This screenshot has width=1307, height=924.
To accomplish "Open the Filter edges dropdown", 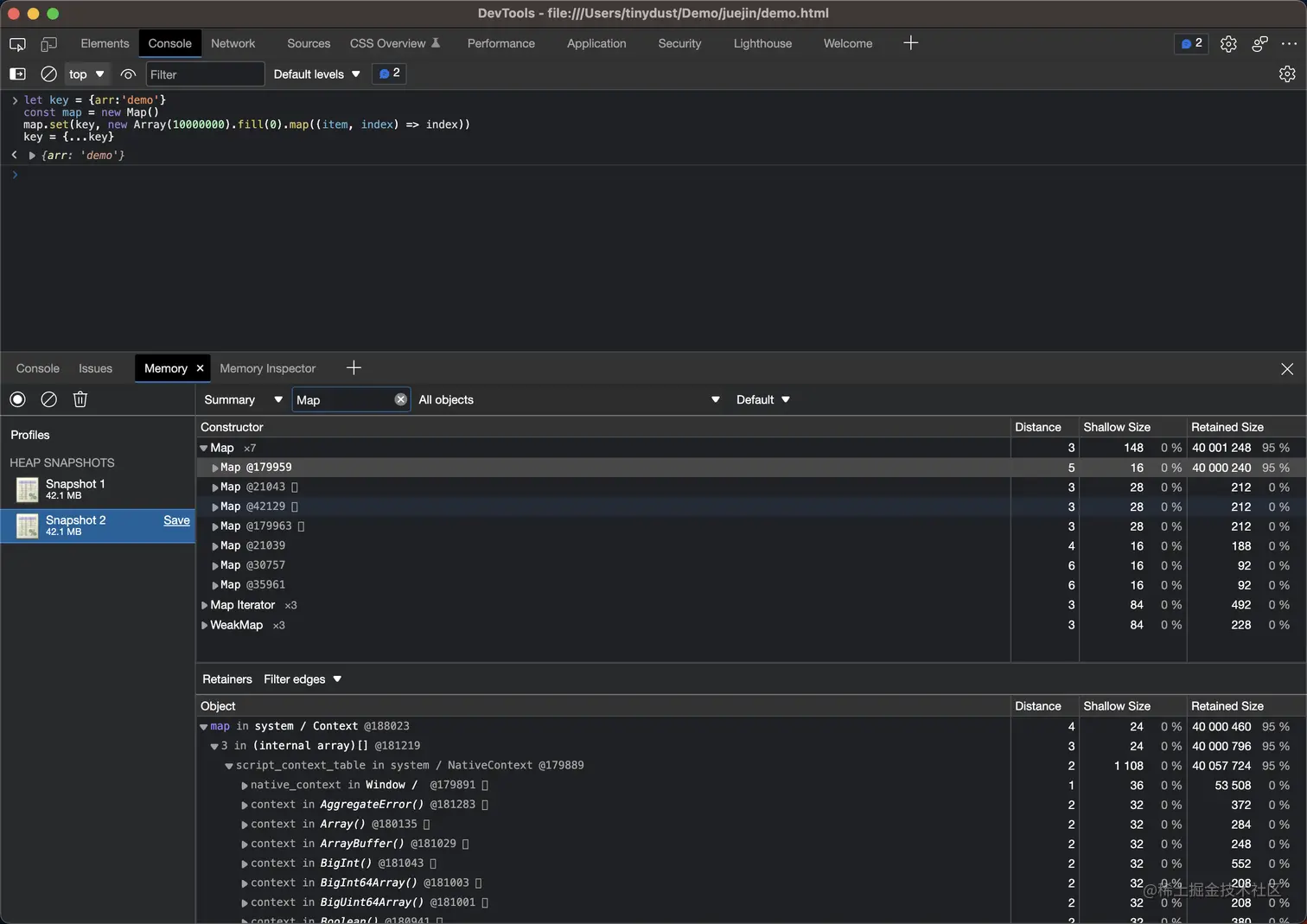I will pos(303,679).
